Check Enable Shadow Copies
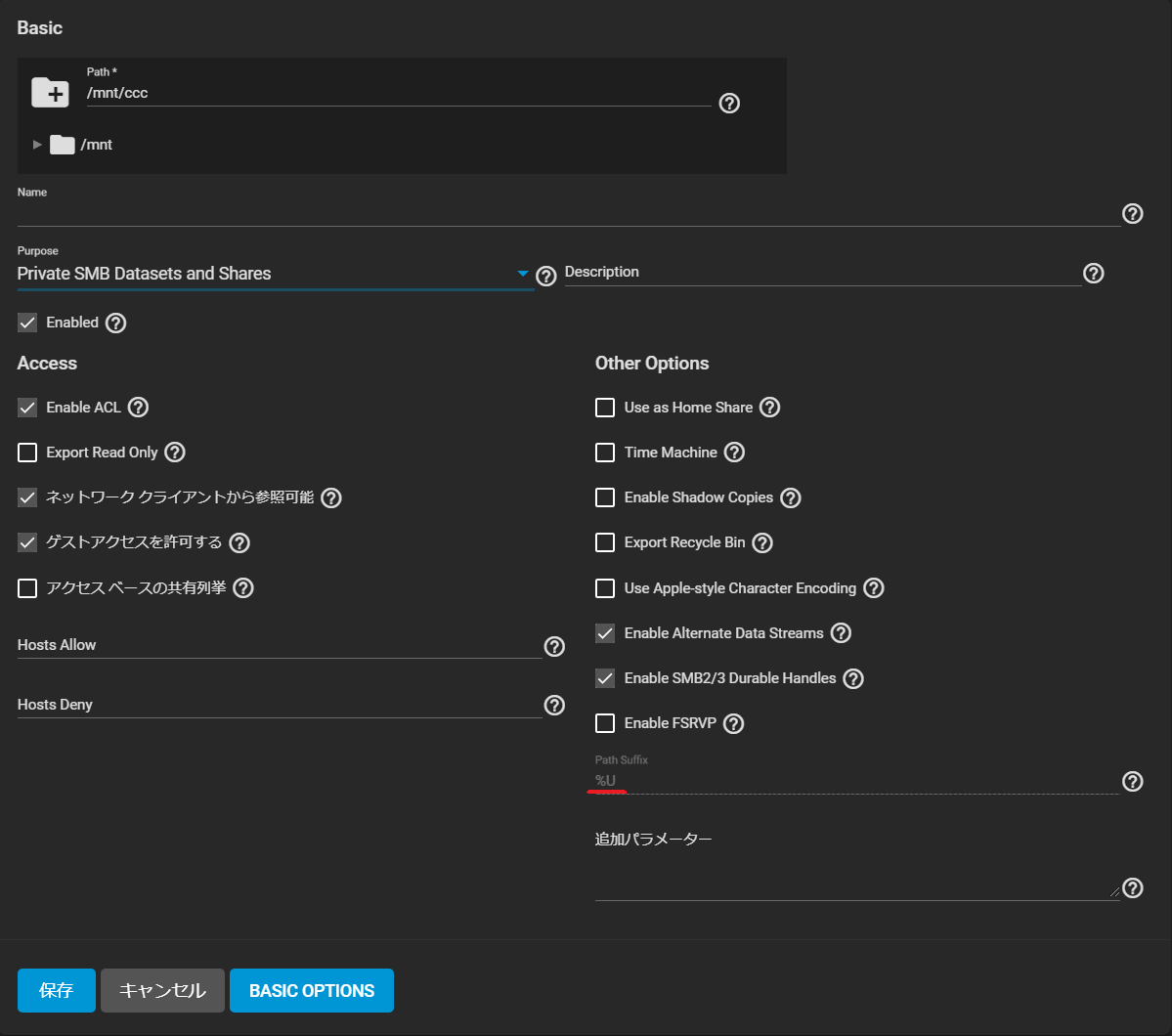The image size is (1172, 1036). coord(605,497)
